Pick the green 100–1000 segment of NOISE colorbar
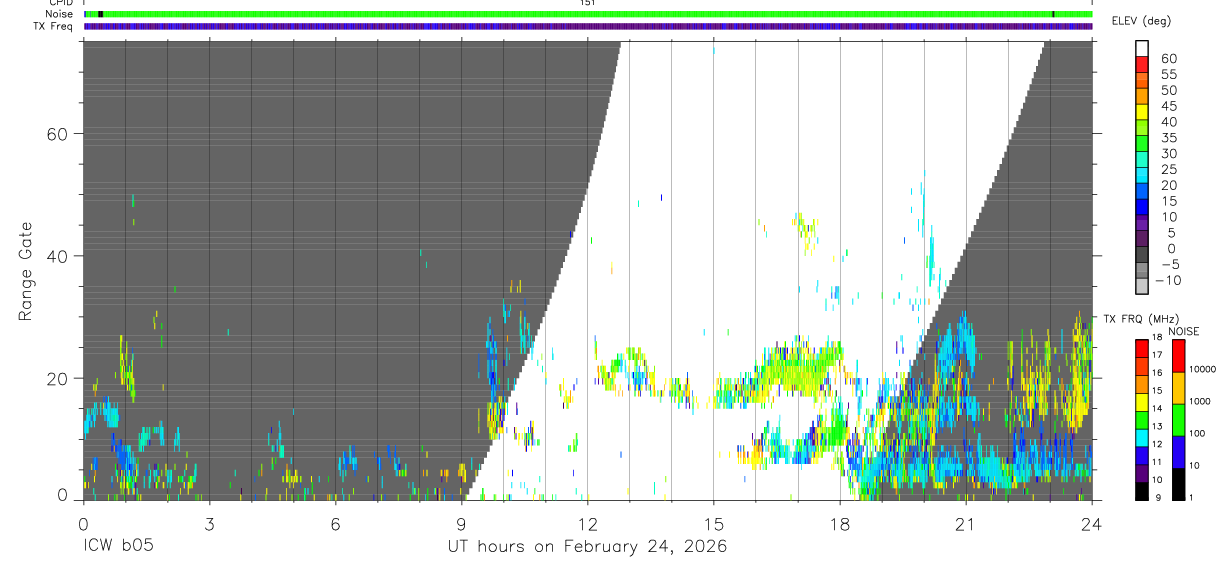Image resolution: width=1228 pixels, height=567 pixels. tap(1177, 419)
